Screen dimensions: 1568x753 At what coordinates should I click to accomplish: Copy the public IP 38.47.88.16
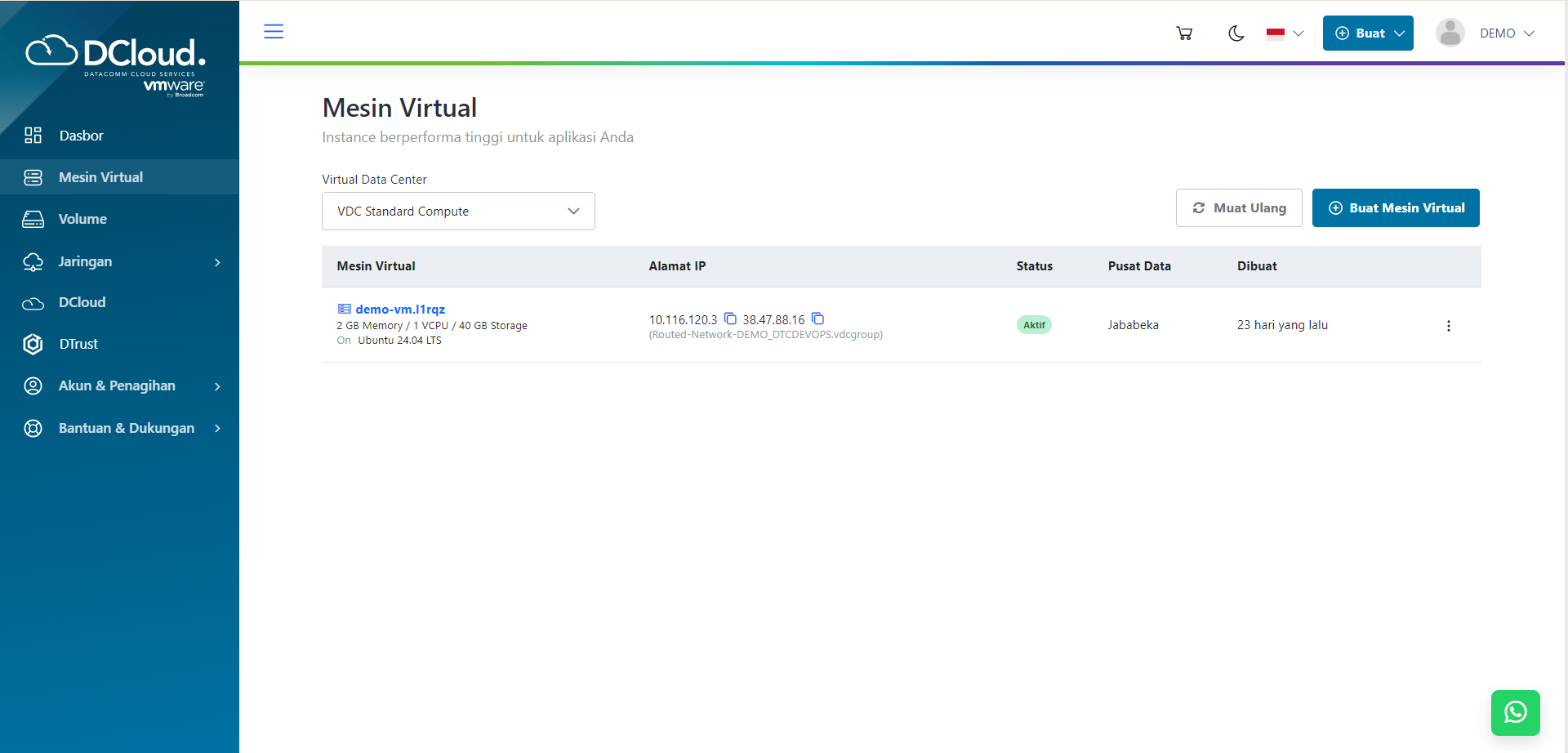(x=817, y=319)
